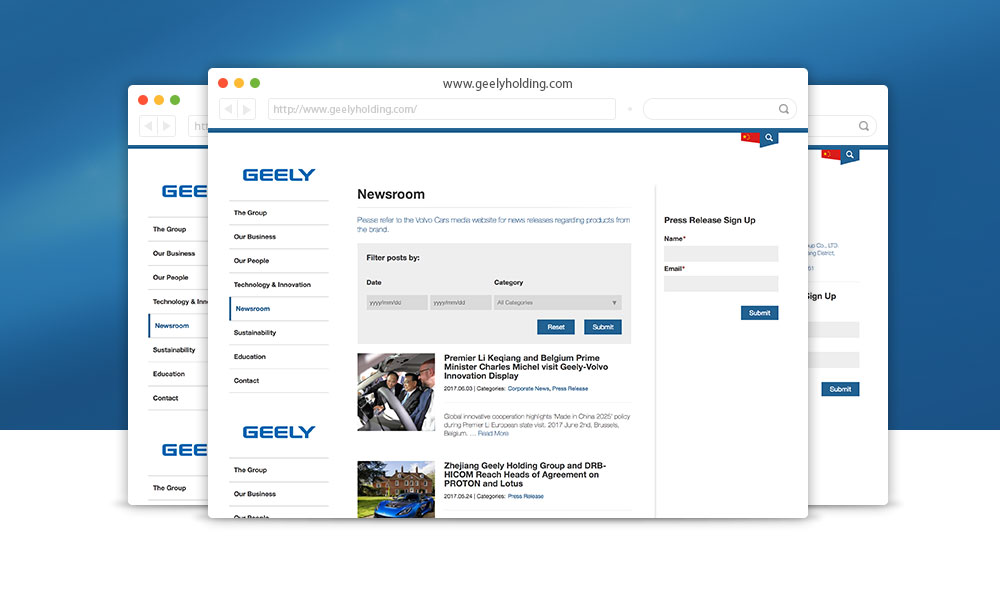
Task: Open the Corporate News category link
Action: 528,388
